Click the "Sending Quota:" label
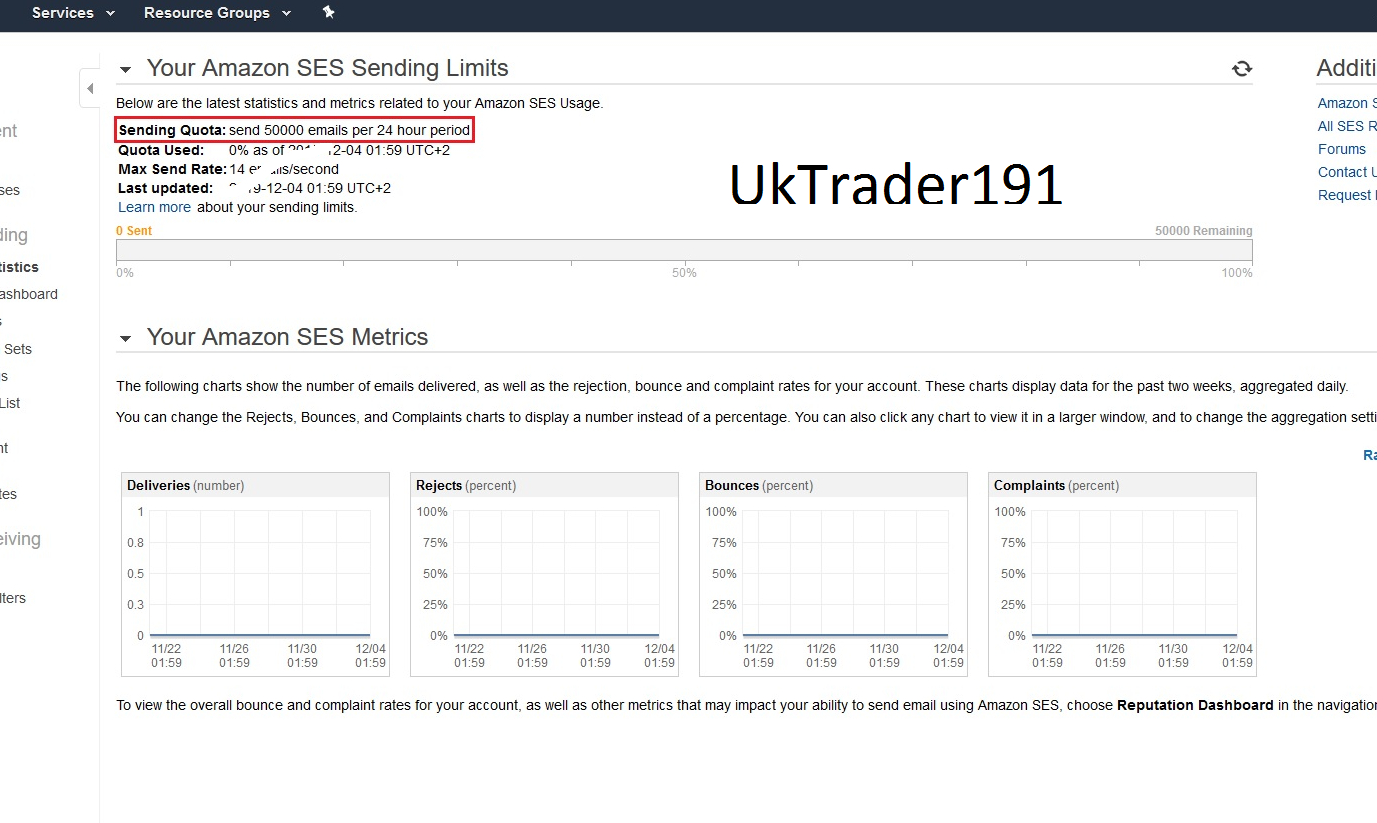 coord(172,130)
